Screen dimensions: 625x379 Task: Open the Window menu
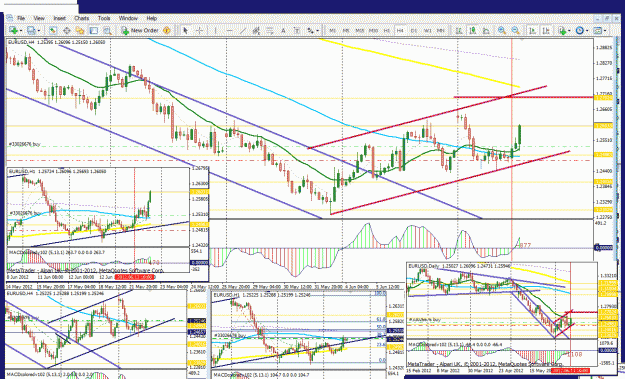coord(128,18)
